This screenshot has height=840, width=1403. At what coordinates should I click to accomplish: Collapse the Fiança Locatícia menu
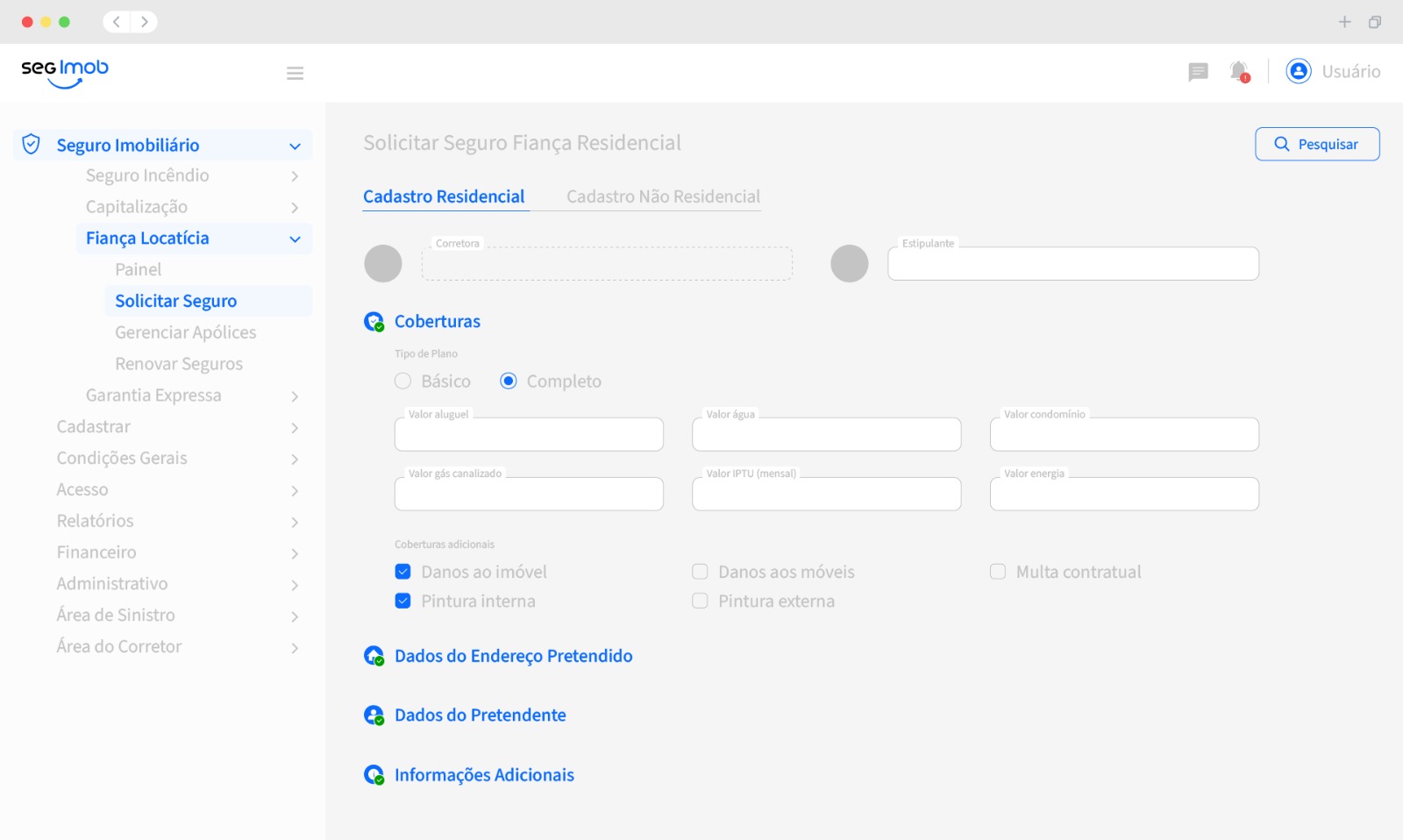coord(295,238)
